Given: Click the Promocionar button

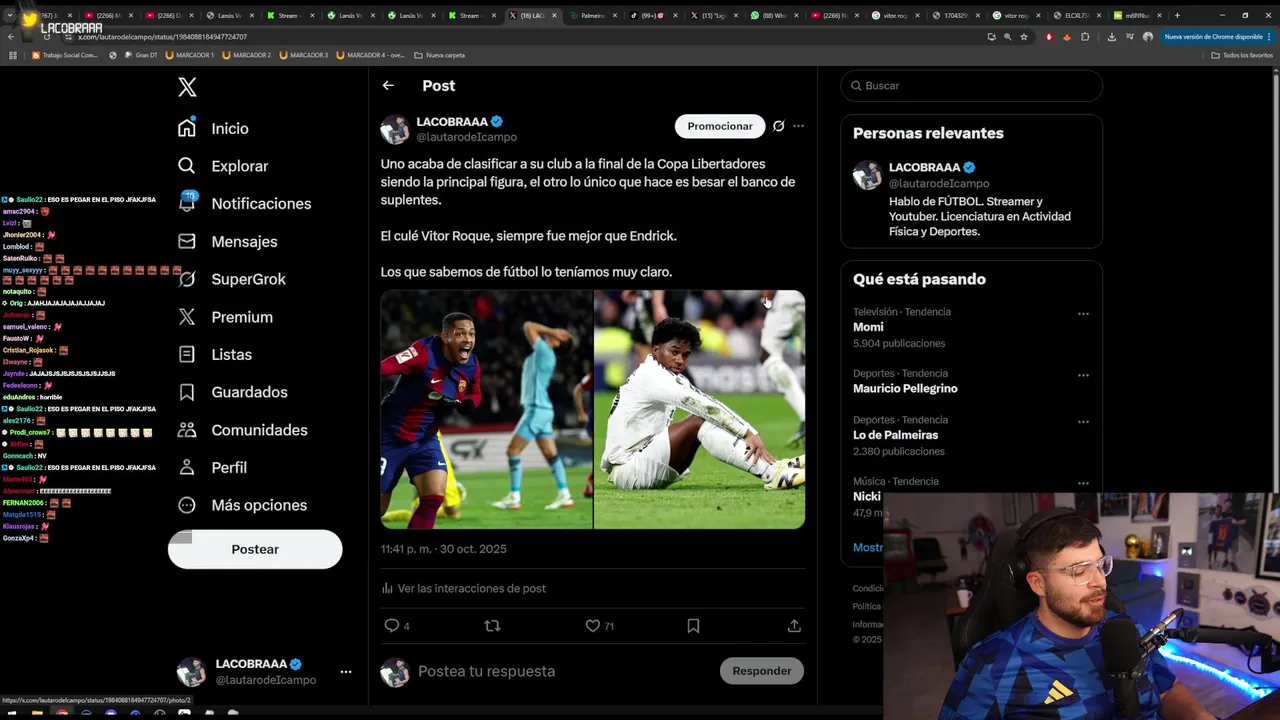Looking at the screenshot, I should click(720, 126).
